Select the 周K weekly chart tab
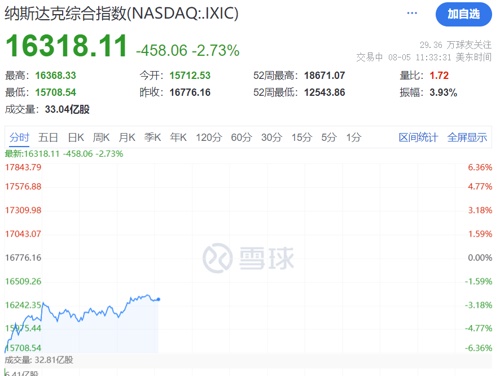This screenshot has height=376, width=500. pos(101,137)
